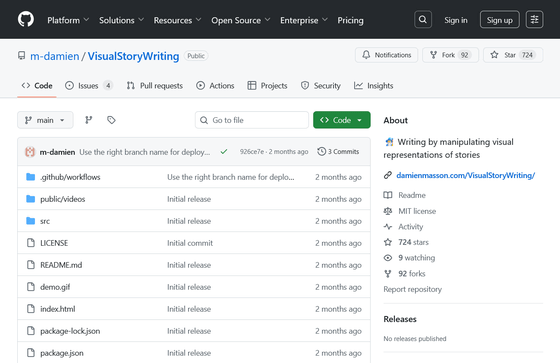Click the Sign in link
Viewport: 560px width, 363px height.
click(x=456, y=20)
